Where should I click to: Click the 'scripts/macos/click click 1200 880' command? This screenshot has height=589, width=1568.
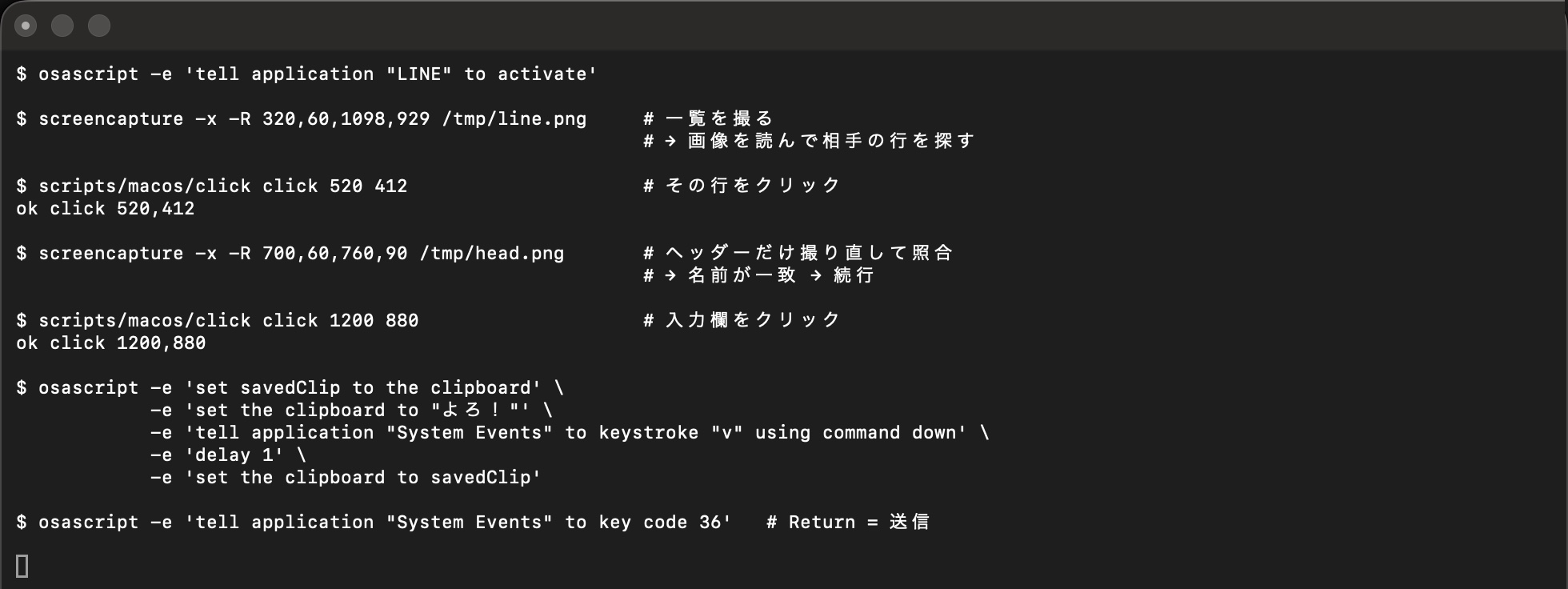tap(218, 320)
